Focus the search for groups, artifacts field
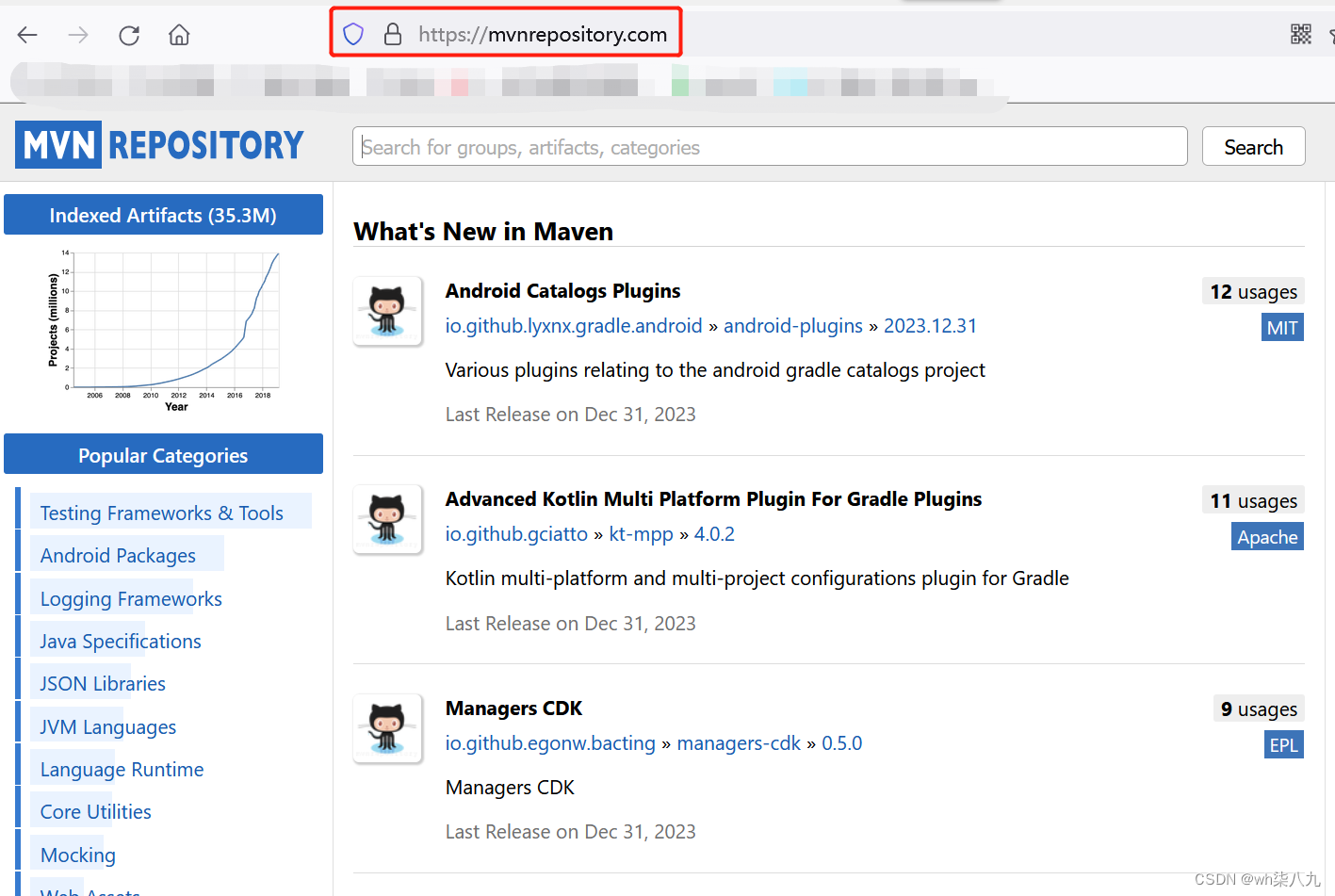Screen dimensions: 1335x896 tap(770, 147)
